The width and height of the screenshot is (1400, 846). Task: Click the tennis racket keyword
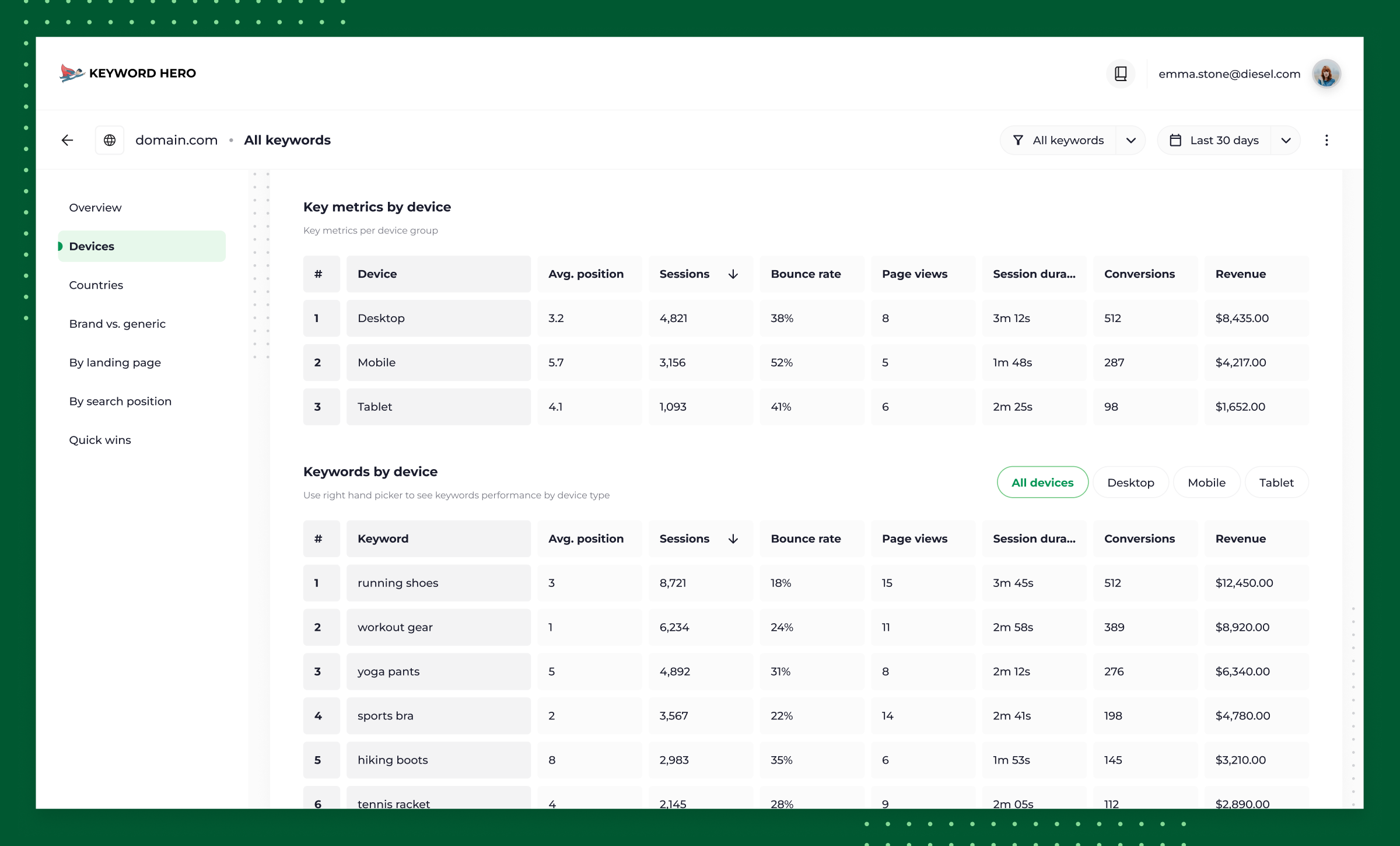[x=439, y=798]
